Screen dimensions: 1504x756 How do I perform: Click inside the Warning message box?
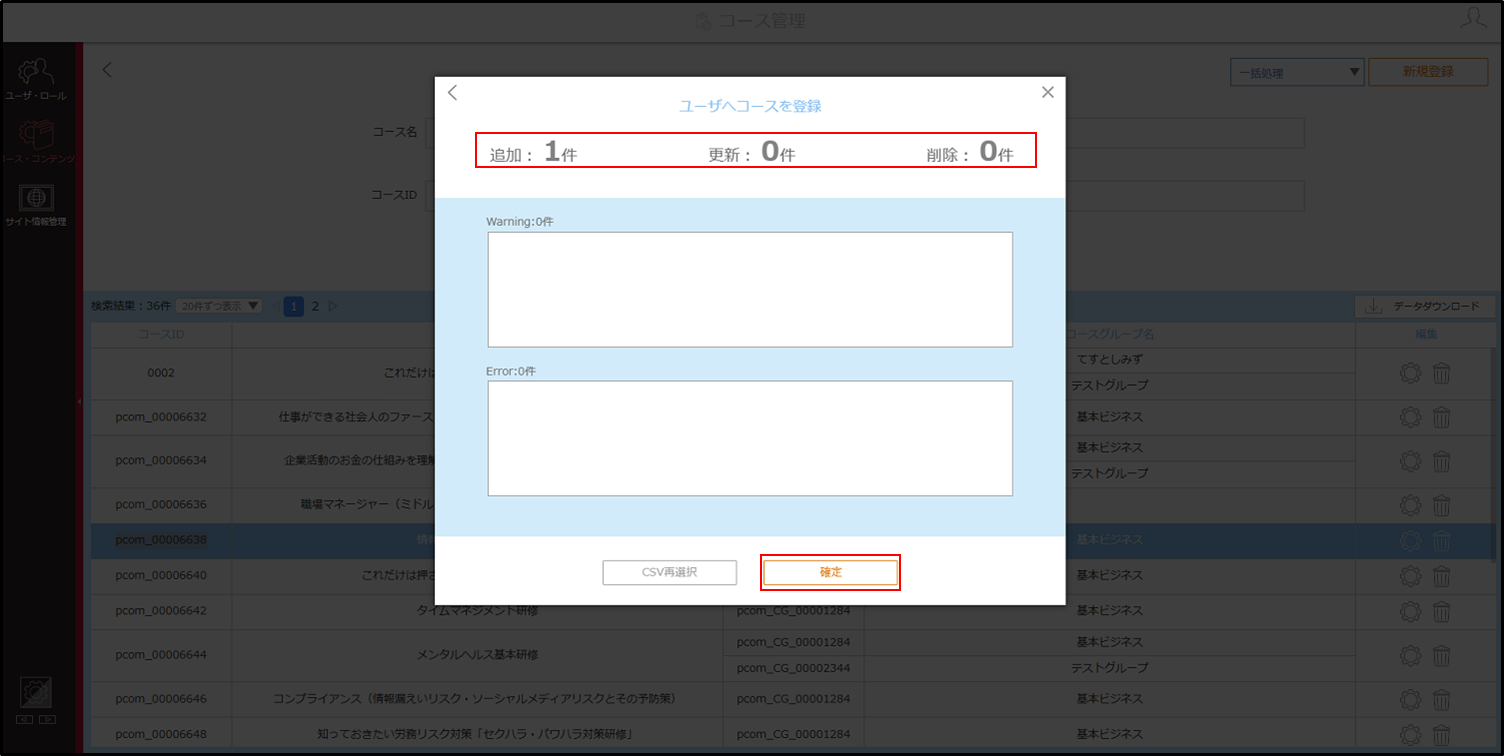(750, 289)
